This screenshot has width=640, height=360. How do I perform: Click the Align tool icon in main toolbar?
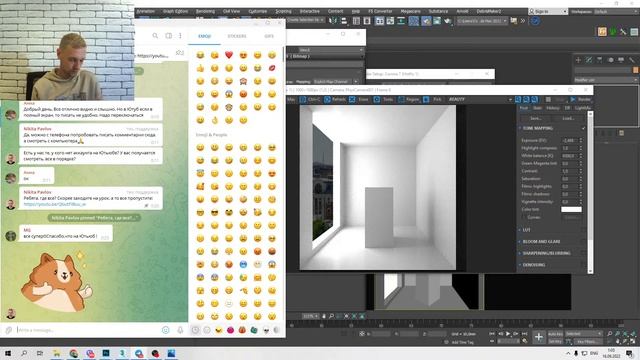point(344,20)
